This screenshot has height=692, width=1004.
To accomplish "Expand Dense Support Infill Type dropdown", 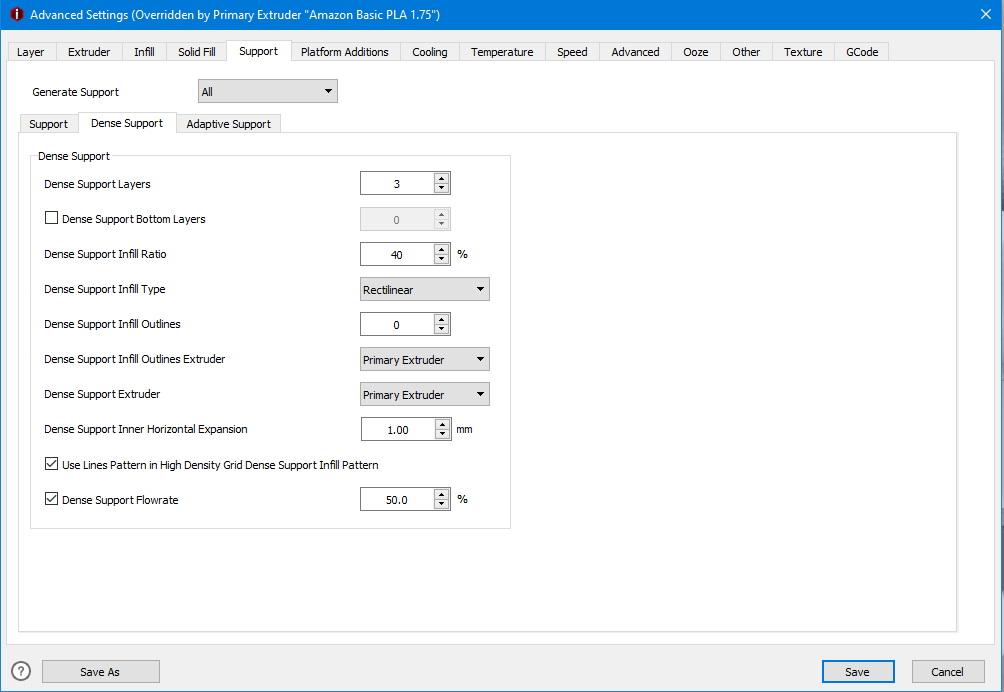I will (424, 290).
